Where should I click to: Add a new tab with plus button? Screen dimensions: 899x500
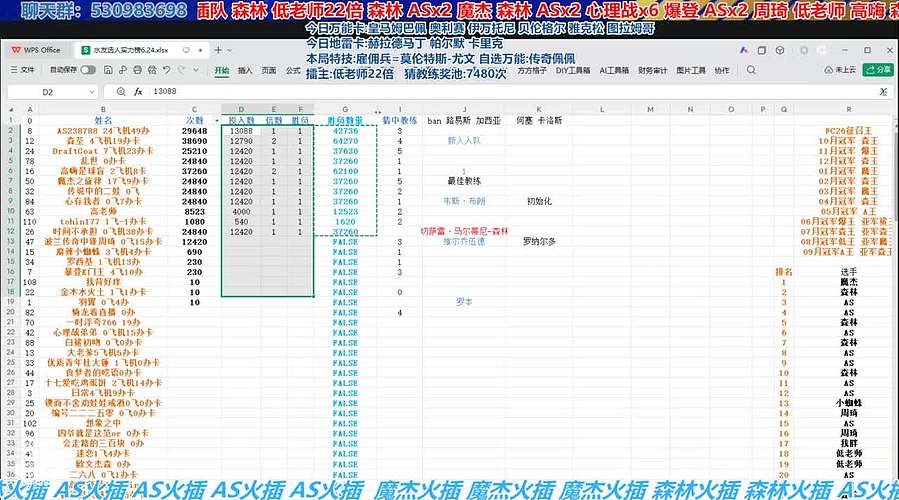coord(218,50)
